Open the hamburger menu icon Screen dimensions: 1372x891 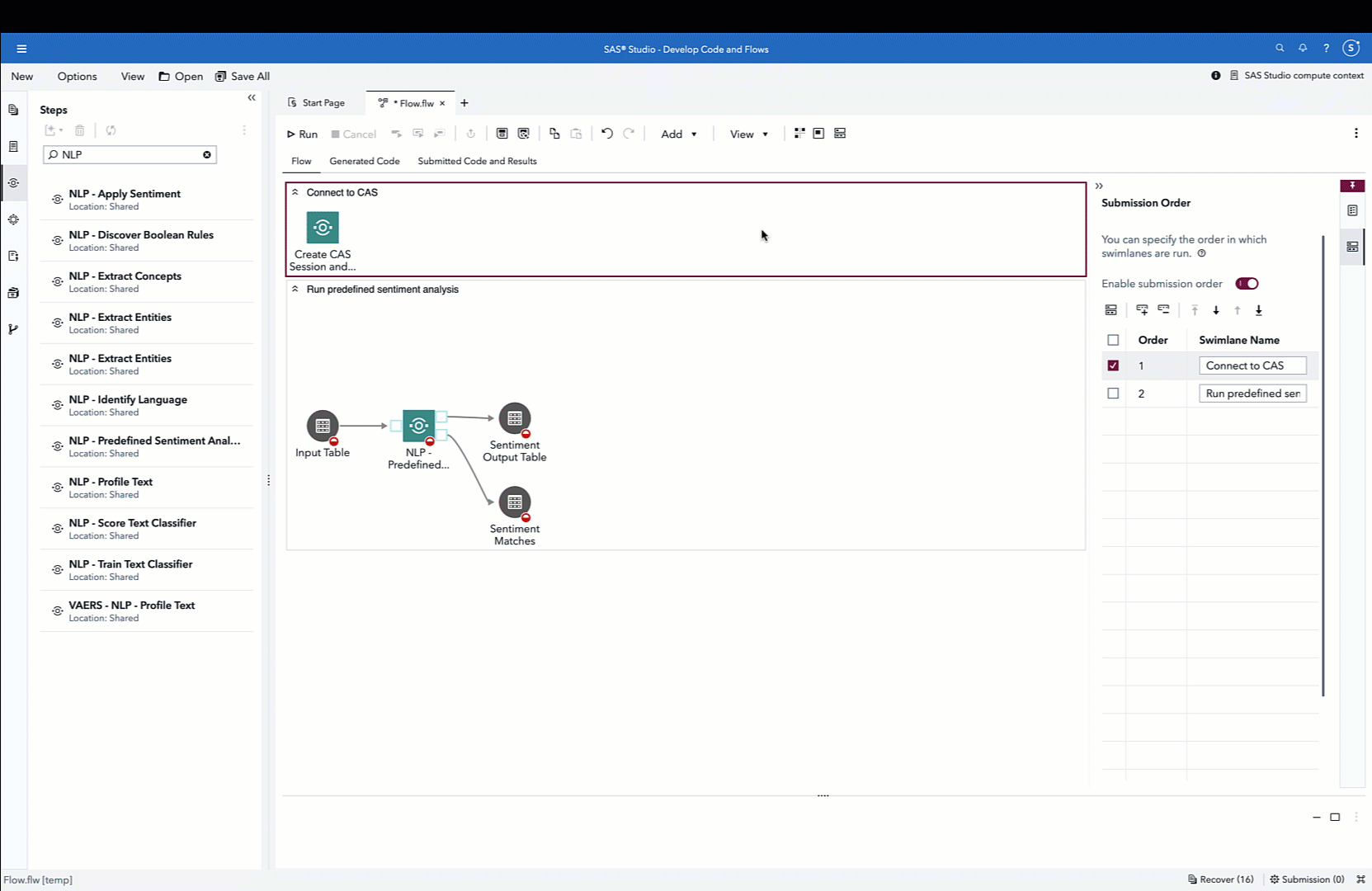[21, 49]
